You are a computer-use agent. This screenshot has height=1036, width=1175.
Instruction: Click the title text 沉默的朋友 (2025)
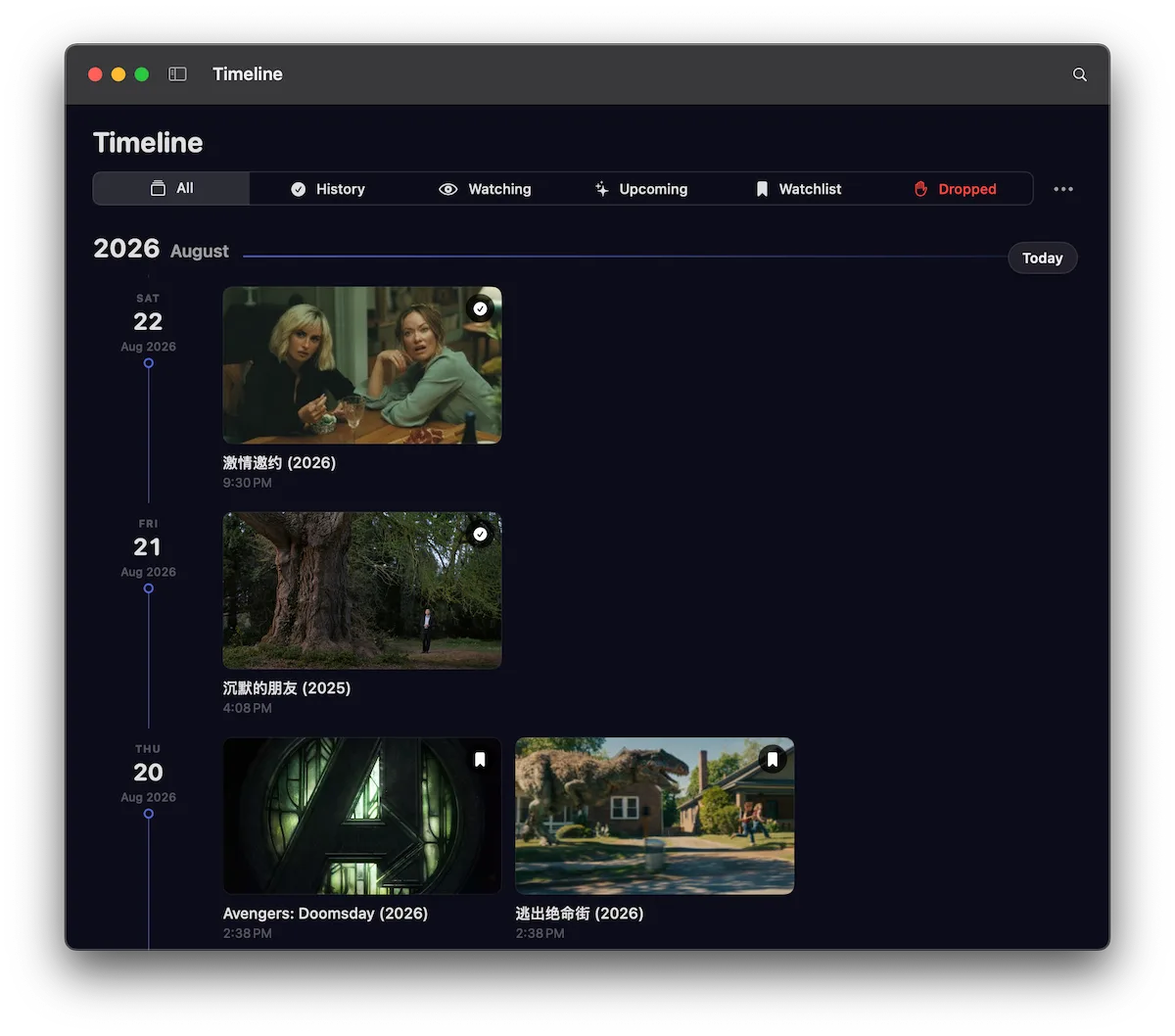point(287,688)
